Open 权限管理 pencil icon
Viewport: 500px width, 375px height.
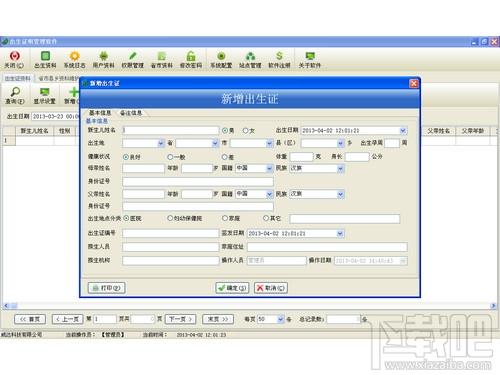(133, 60)
